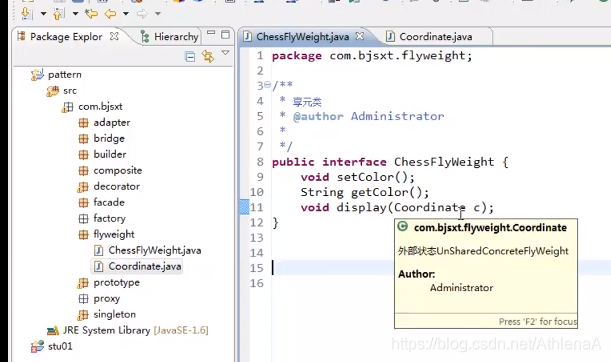
Task: Click the 'getColor' method name
Action: click(x=380, y=192)
